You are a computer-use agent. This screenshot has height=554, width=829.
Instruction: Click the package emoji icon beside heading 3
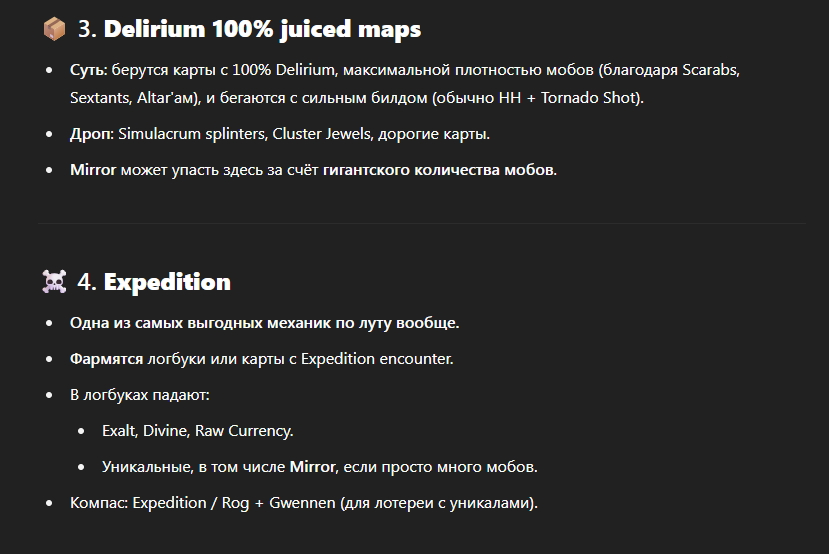54,29
